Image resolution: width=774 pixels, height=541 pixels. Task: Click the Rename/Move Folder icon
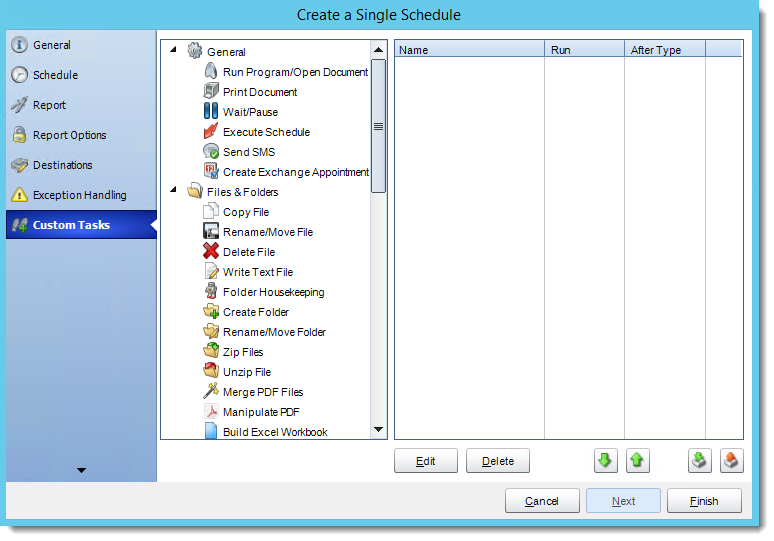point(211,331)
